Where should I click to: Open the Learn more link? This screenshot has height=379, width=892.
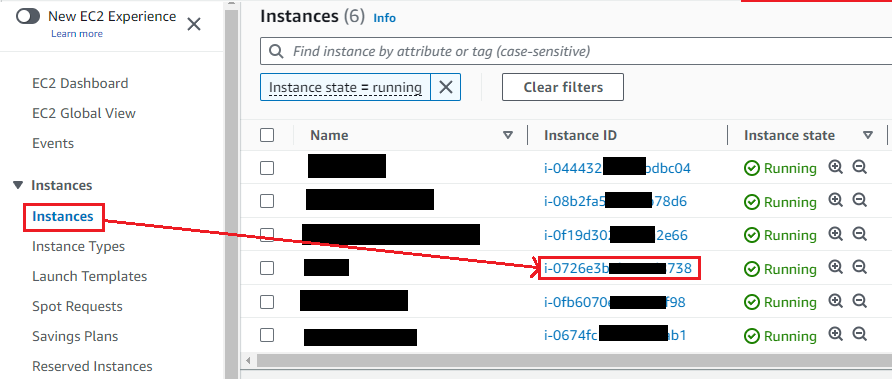[77, 34]
